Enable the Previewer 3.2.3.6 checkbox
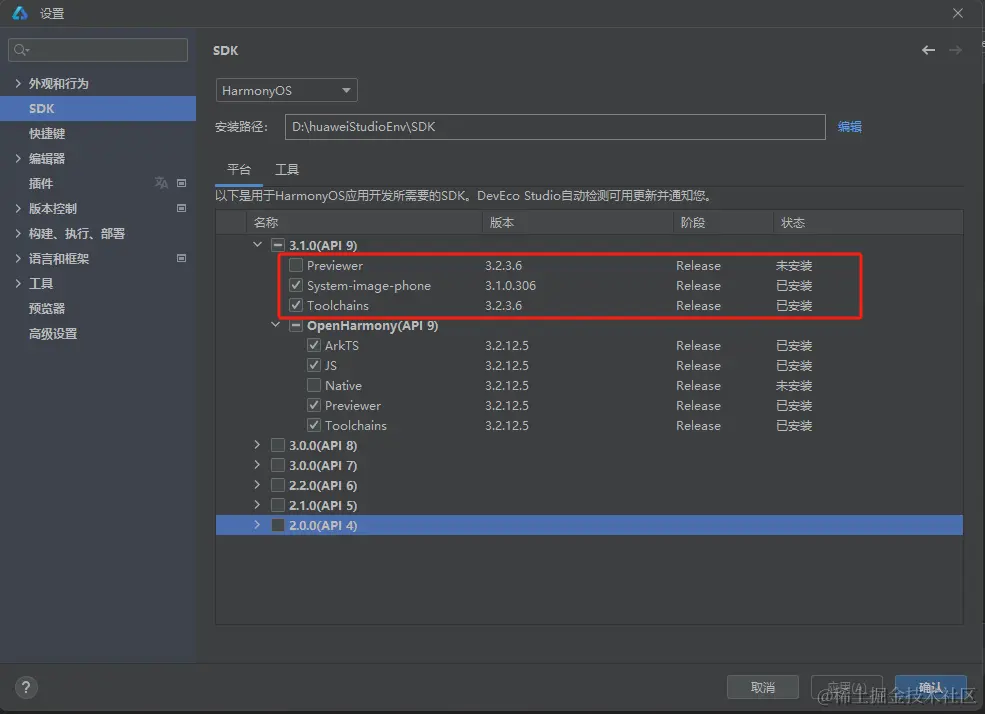The height and width of the screenshot is (714, 985). point(296,265)
